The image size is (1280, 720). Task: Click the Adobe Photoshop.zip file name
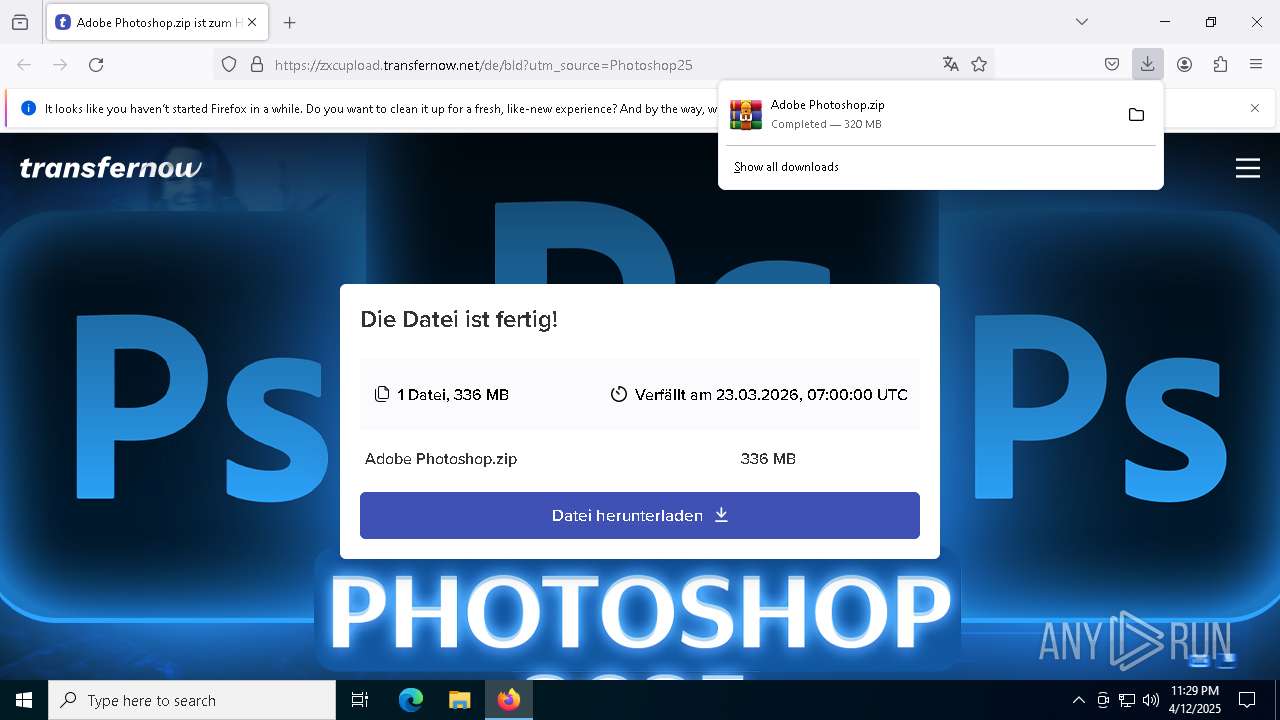coord(441,459)
